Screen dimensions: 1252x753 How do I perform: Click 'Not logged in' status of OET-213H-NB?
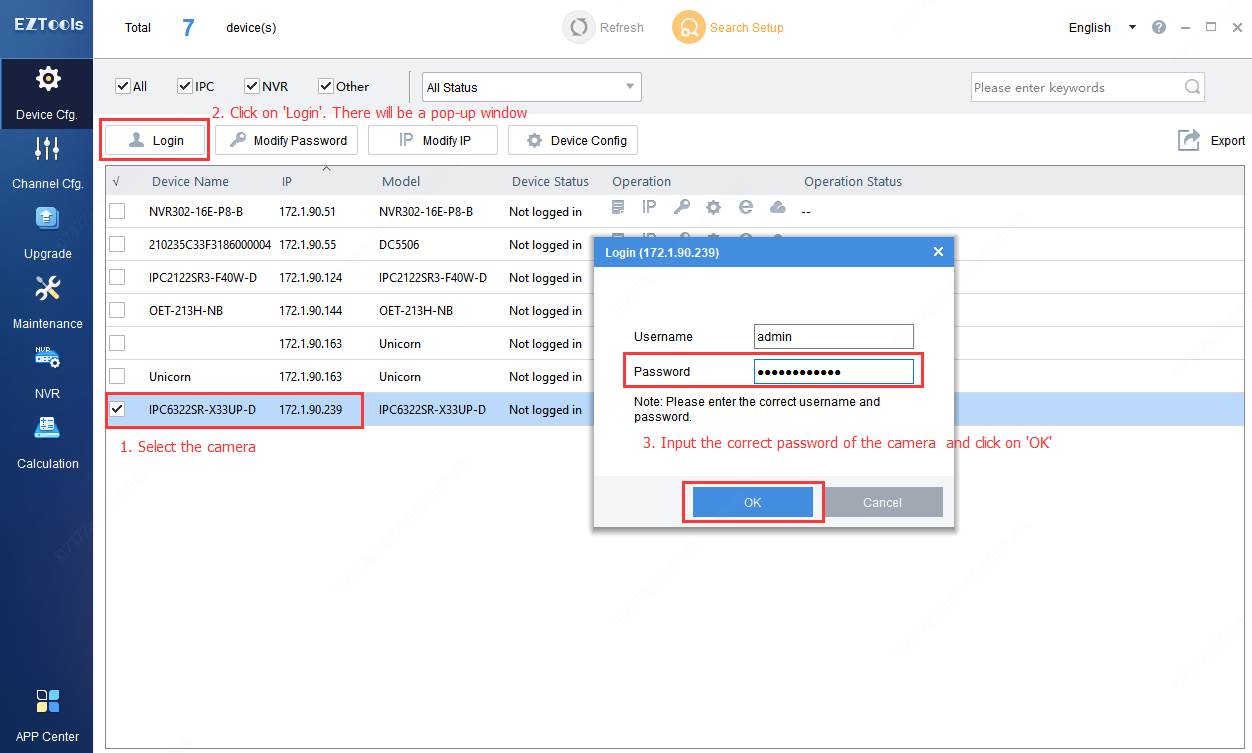point(545,310)
